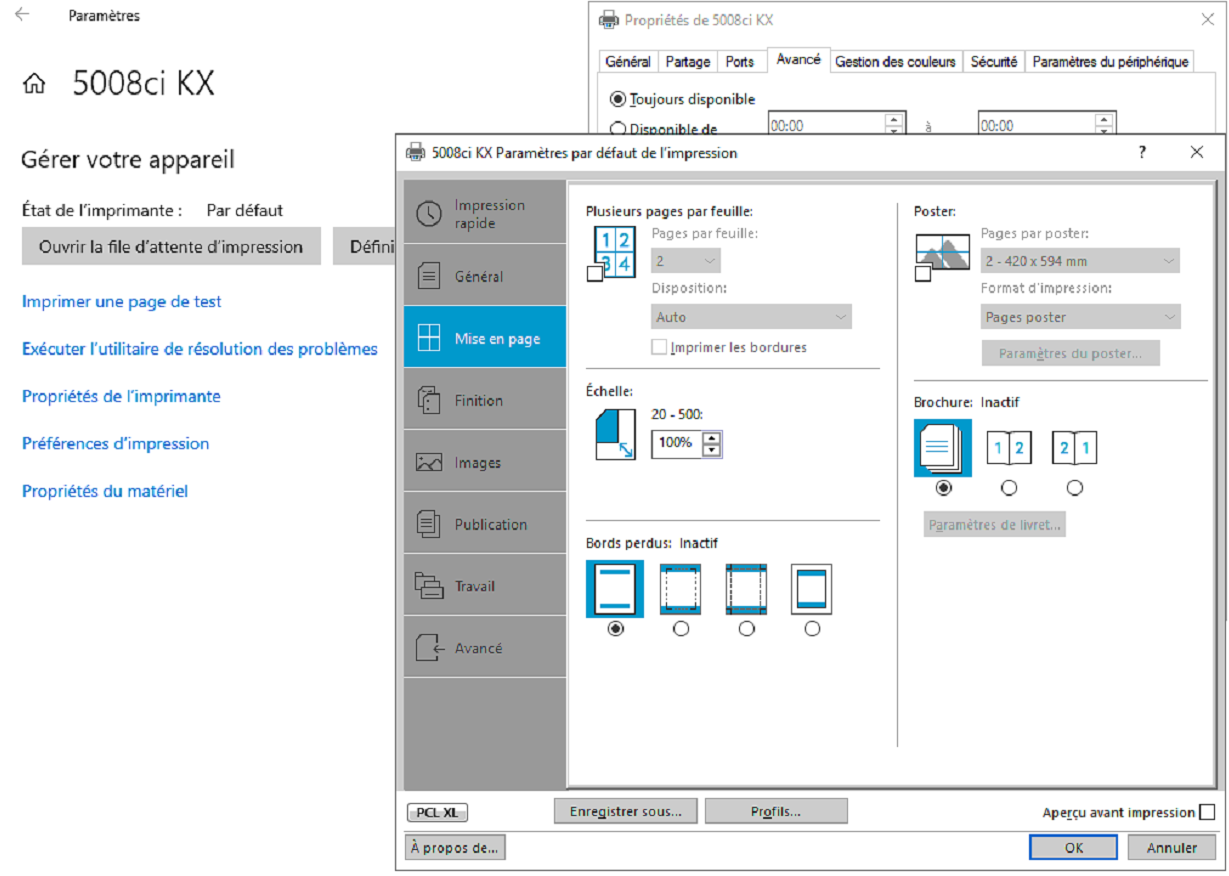This screenshot has width=1229, height=876.
Task: Click the Échelle 100% input field
Action: click(x=677, y=443)
